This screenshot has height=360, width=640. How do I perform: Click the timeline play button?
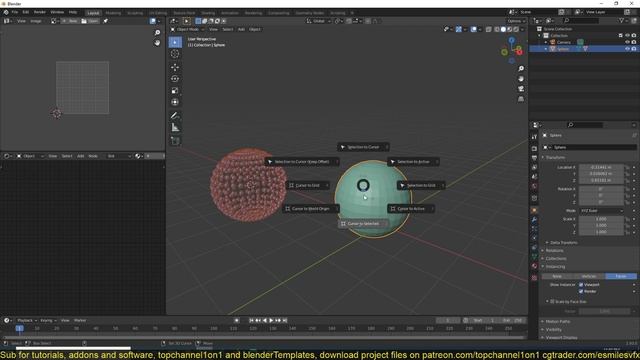tap(271, 320)
